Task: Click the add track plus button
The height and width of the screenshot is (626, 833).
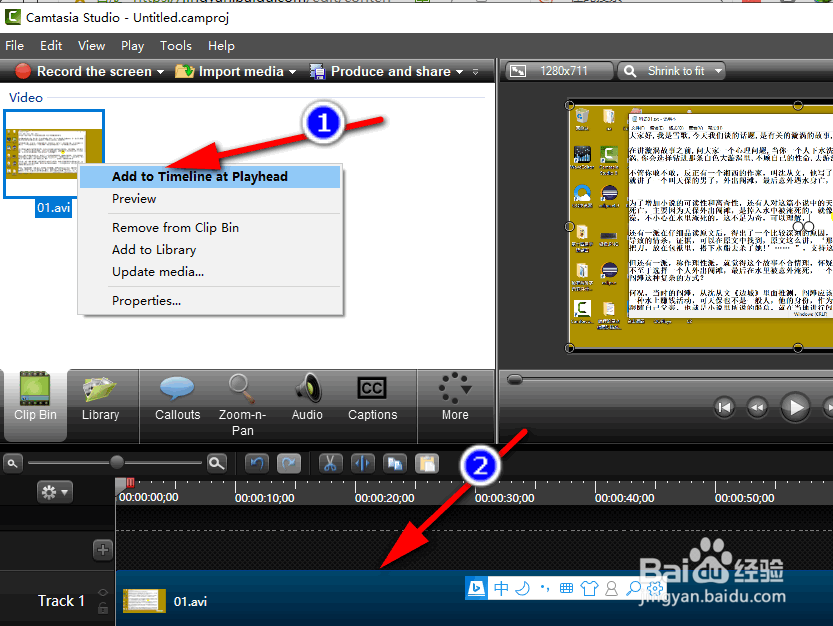Action: [103, 549]
